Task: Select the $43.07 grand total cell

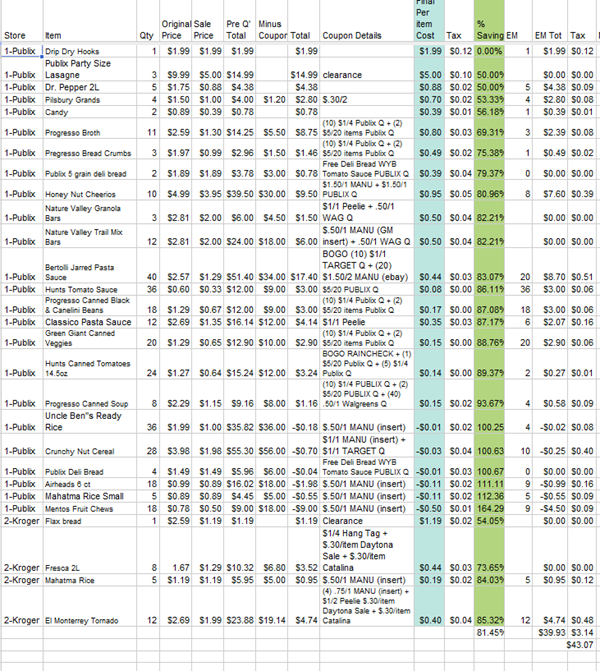Action: pos(582,644)
